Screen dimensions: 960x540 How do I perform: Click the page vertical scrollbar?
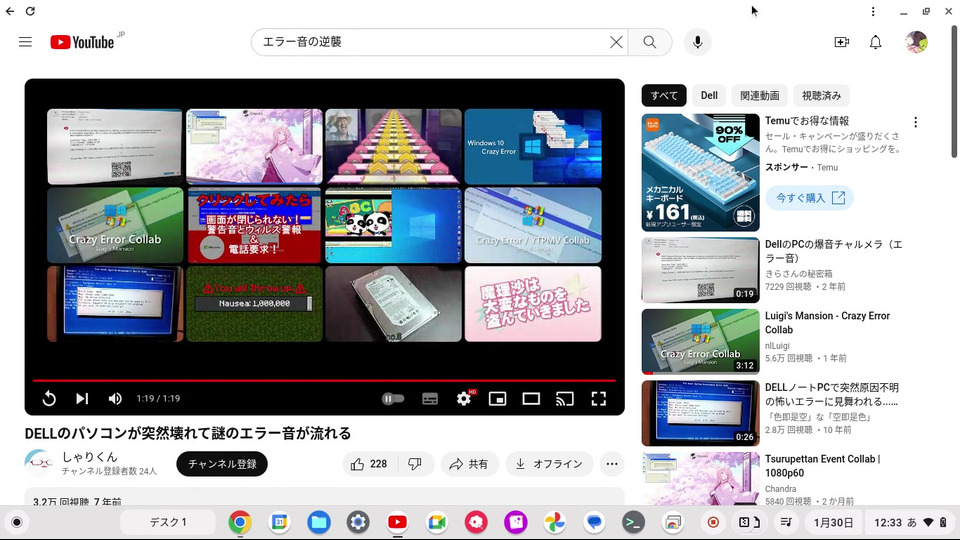click(954, 92)
